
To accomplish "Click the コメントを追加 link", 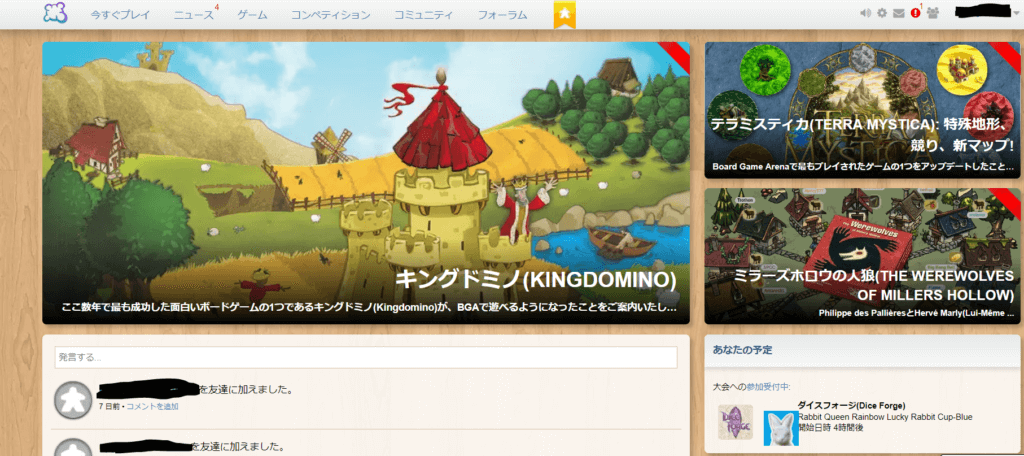I will [152, 407].
